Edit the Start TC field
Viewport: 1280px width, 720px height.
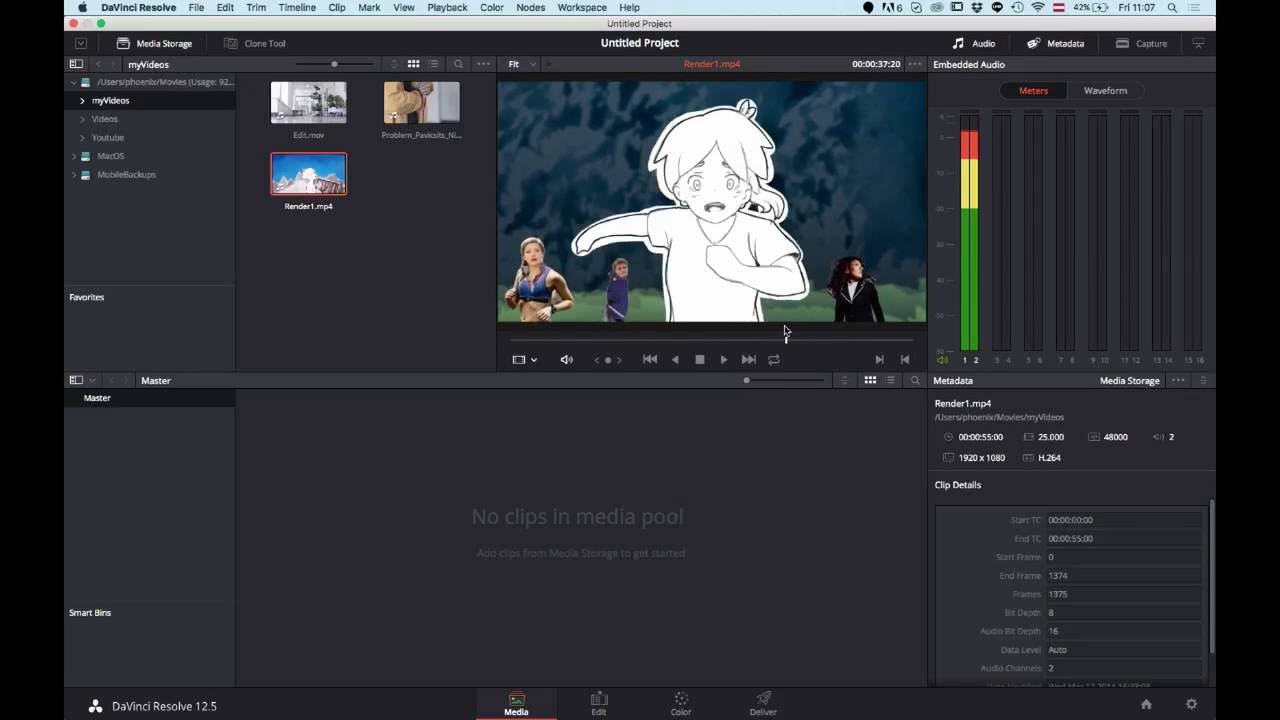[1123, 520]
